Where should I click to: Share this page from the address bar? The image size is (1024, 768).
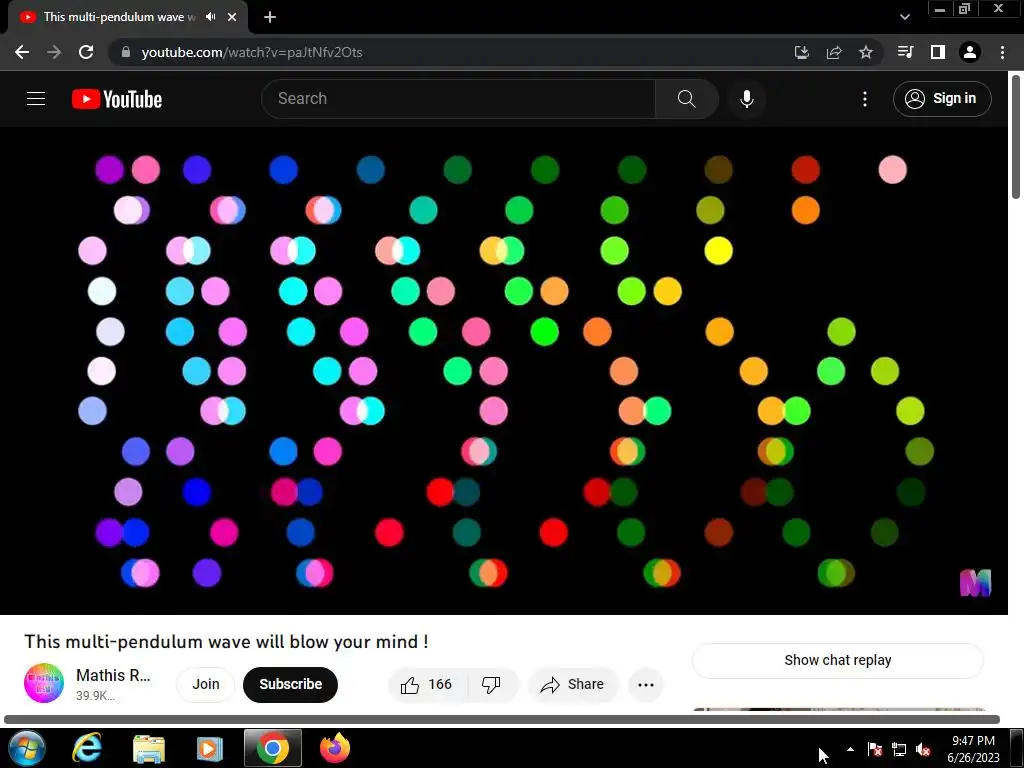pos(834,52)
